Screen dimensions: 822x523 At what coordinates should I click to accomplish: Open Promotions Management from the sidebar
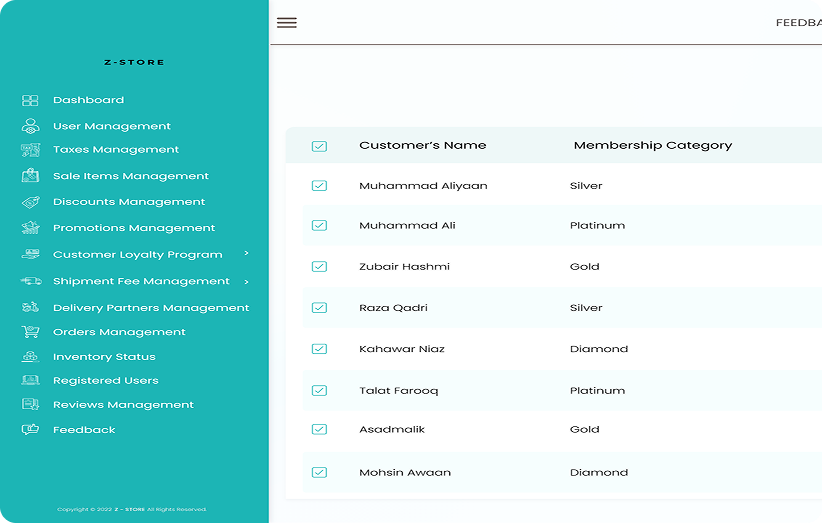(134, 228)
